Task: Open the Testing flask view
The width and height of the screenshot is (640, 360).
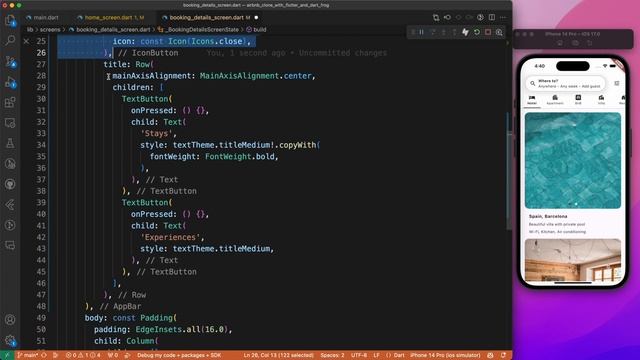Action: pos(10,143)
